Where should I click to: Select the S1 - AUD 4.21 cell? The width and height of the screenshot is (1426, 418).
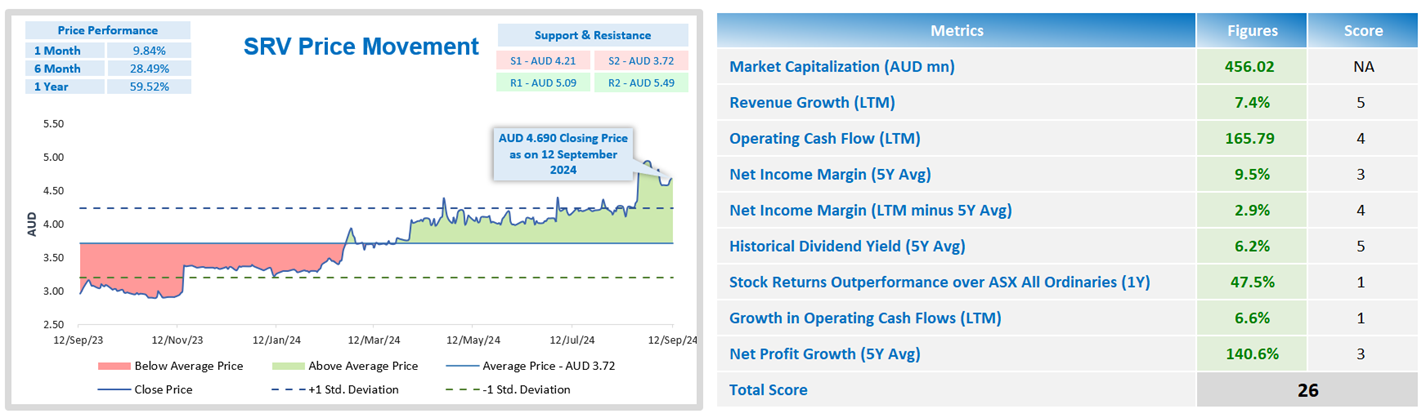(544, 60)
